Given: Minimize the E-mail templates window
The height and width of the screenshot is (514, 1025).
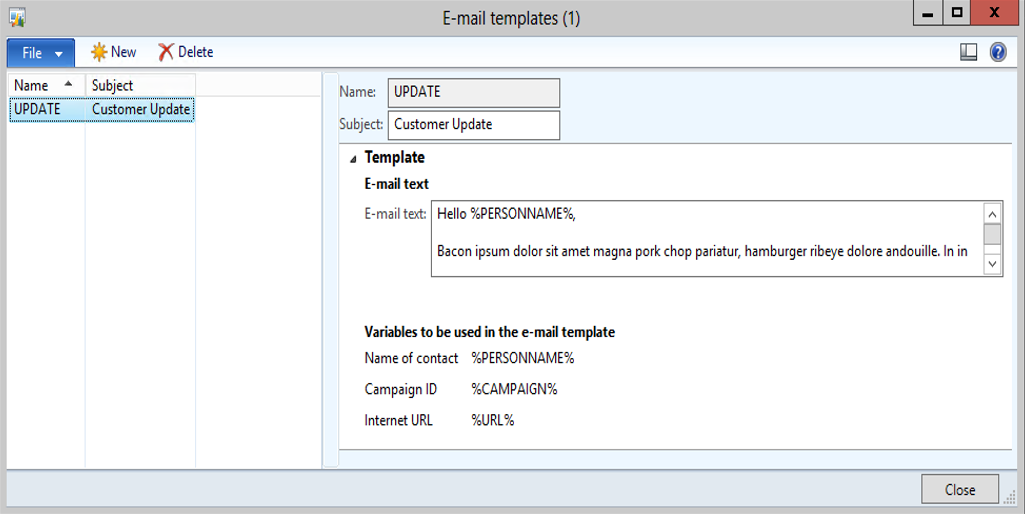Looking at the screenshot, I should [x=928, y=14].
